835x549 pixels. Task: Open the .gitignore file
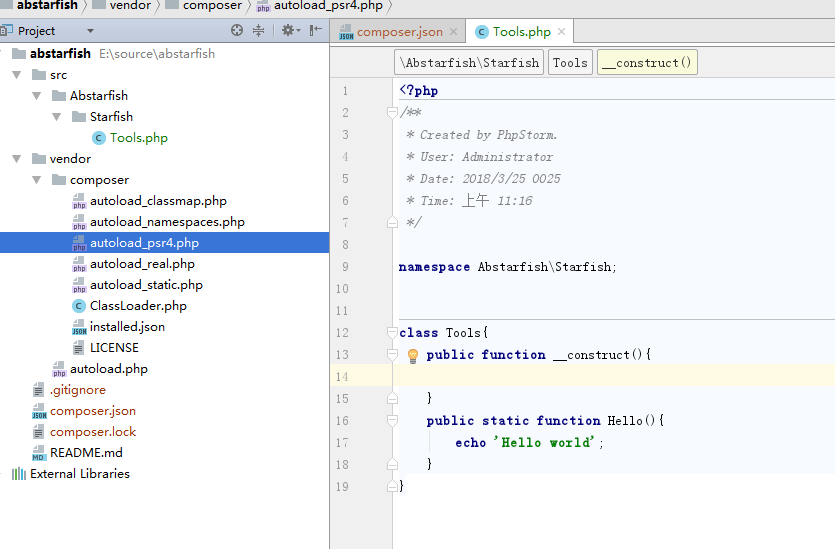[78, 390]
